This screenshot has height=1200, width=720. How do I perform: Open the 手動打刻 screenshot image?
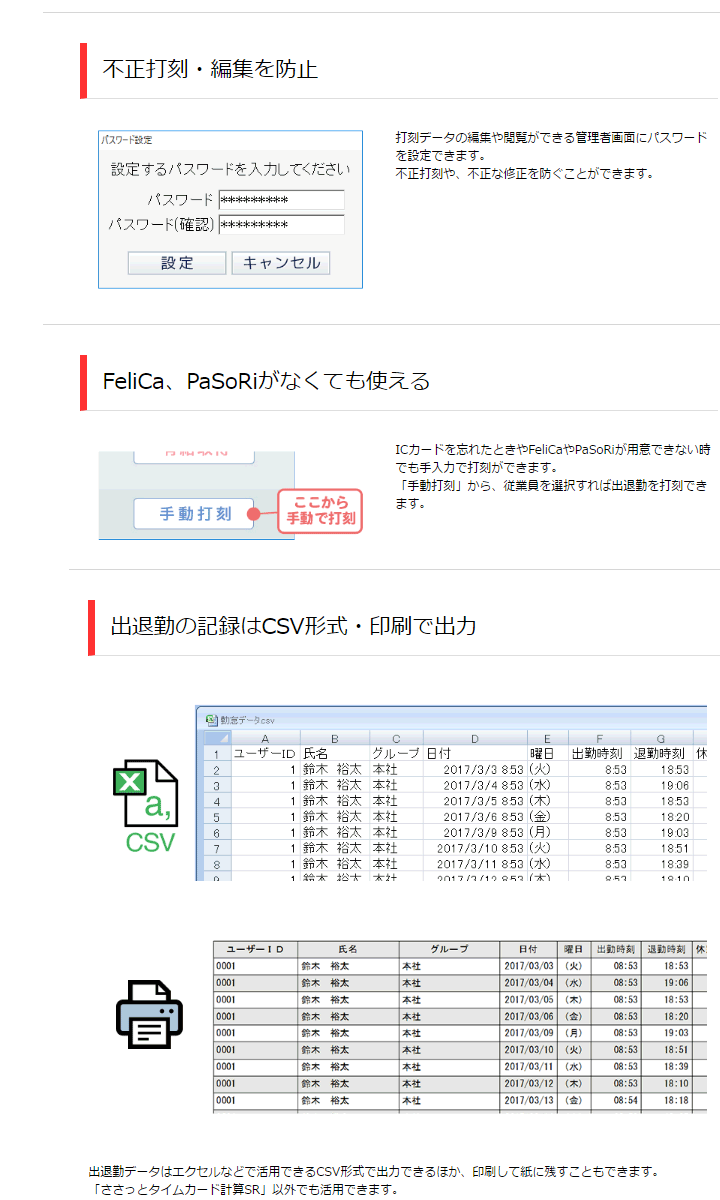pyautogui.click(x=230, y=495)
